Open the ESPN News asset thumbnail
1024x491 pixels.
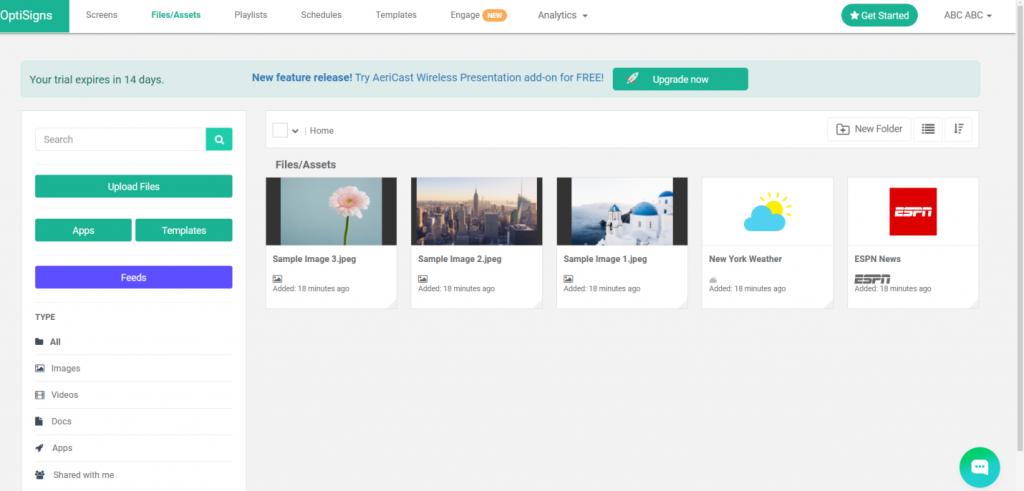coord(912,211)
